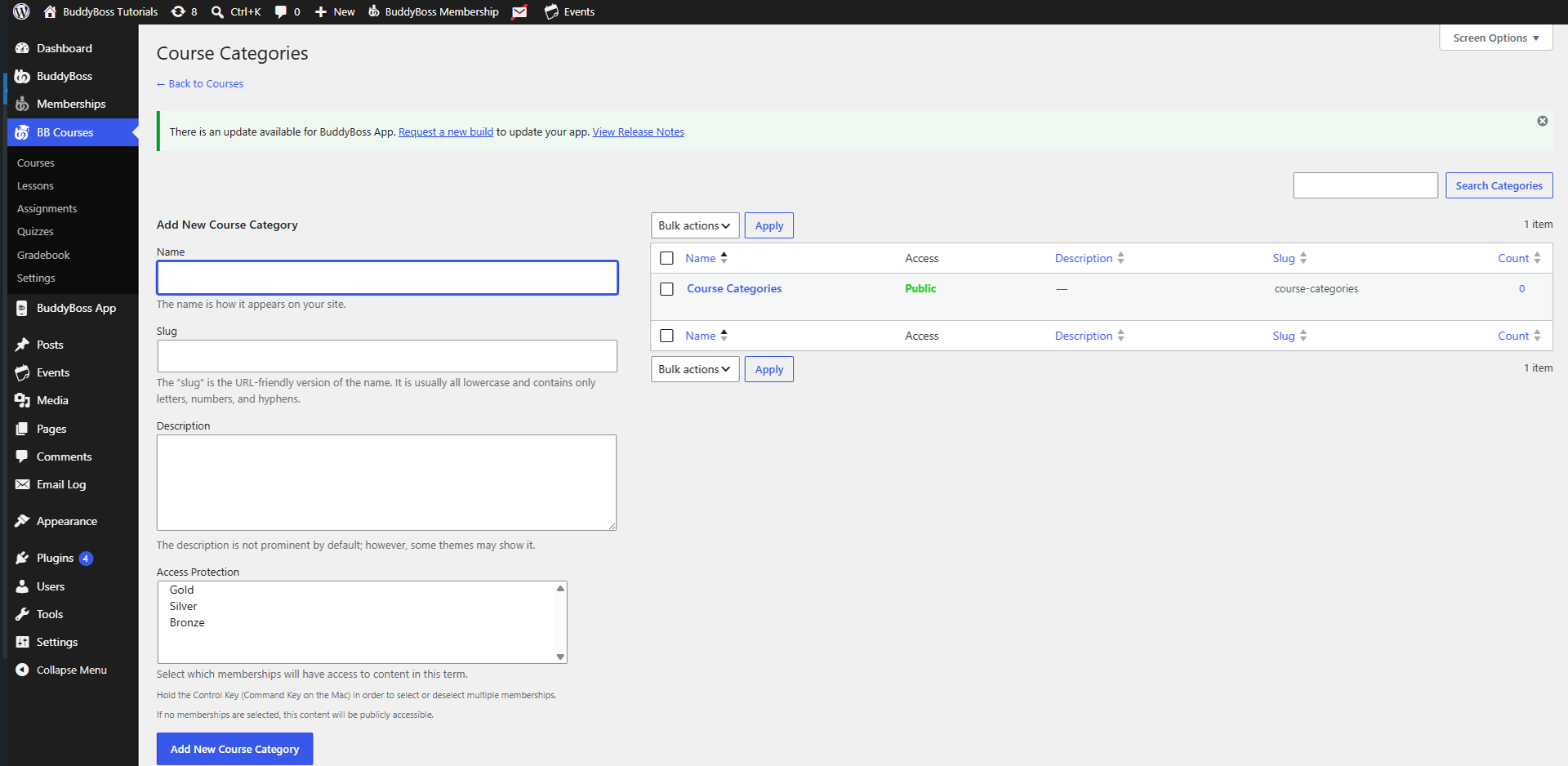Open the Courses submenu item
The image size is (1568, 766).
click(36, 163)
